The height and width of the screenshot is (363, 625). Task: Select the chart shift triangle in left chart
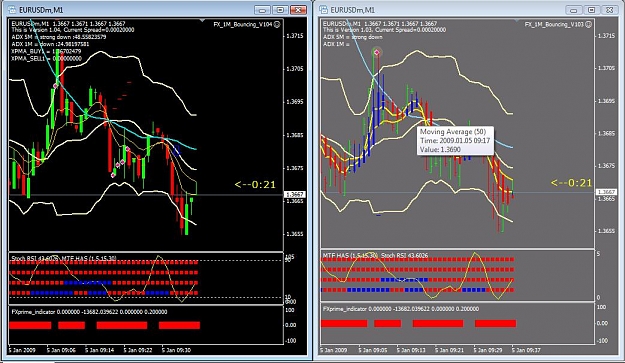coord(202,20)
